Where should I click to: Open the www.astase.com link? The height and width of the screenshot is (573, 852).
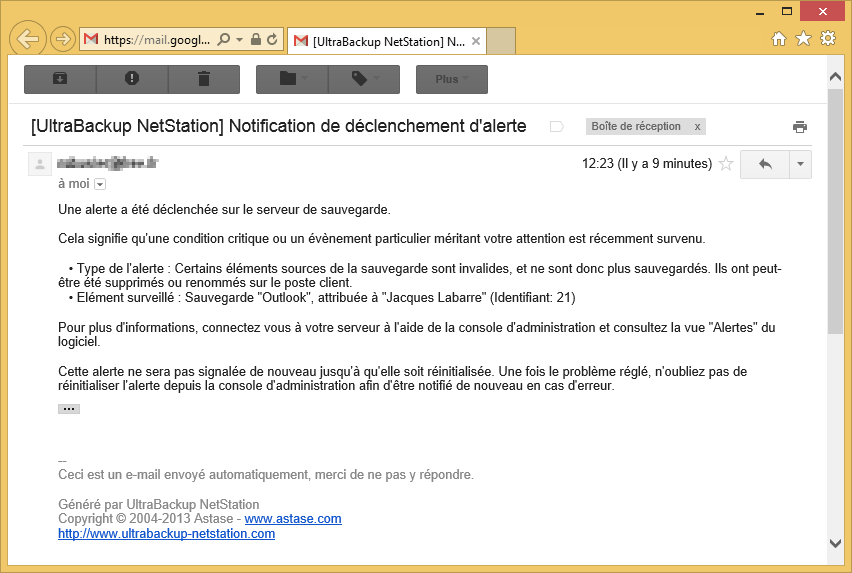[293, 519]
